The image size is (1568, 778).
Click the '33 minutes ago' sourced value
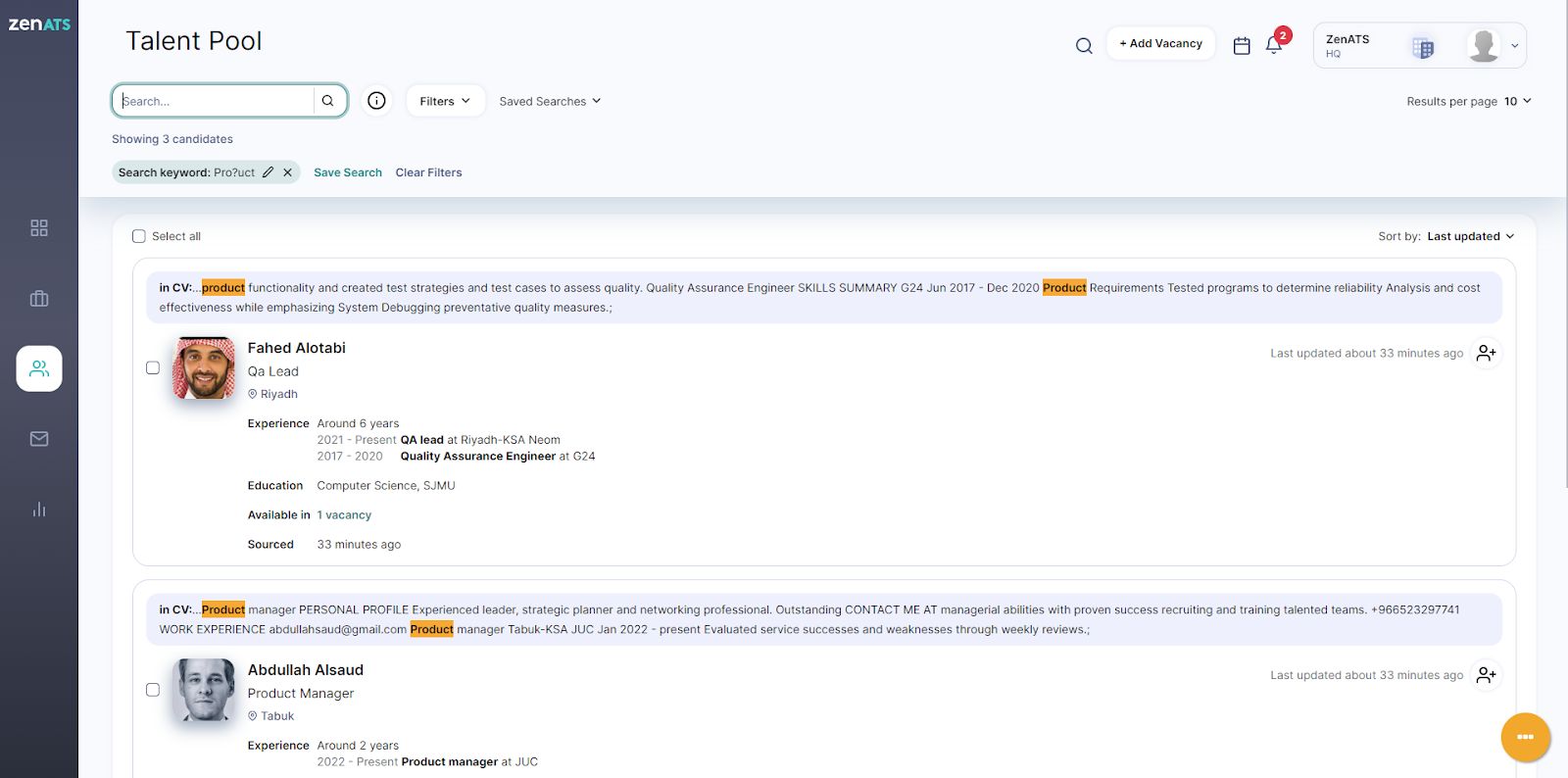(359, 544)
